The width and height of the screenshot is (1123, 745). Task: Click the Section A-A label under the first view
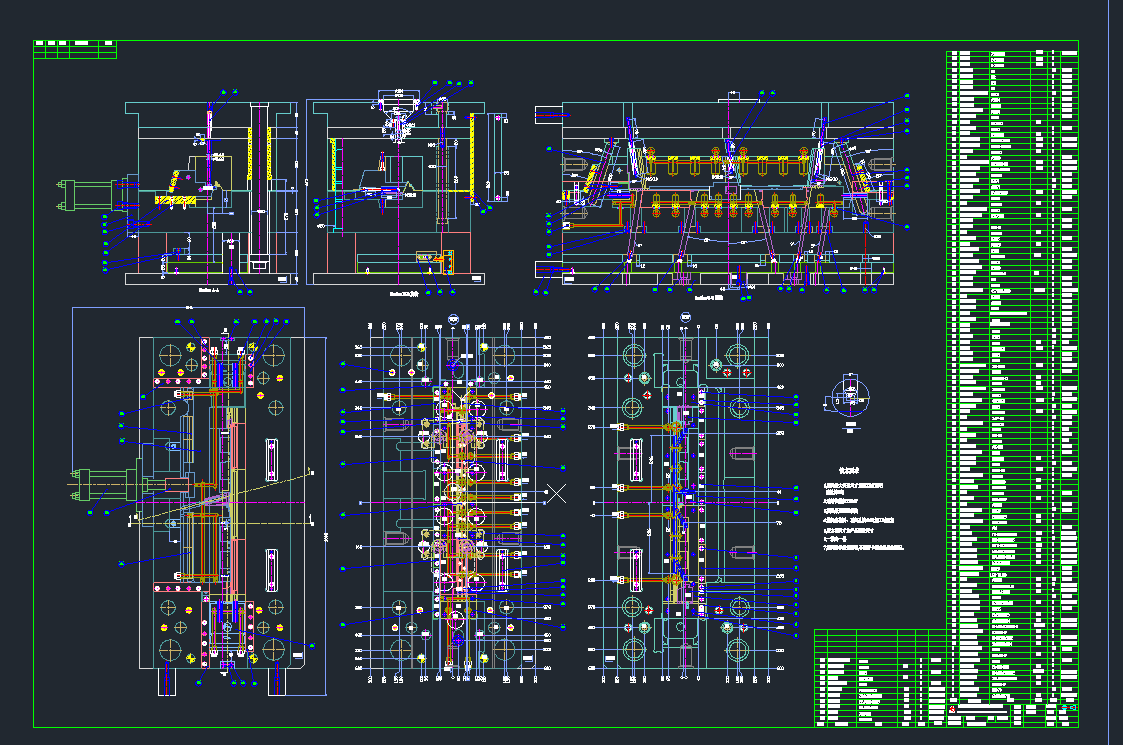coord(209,289)
